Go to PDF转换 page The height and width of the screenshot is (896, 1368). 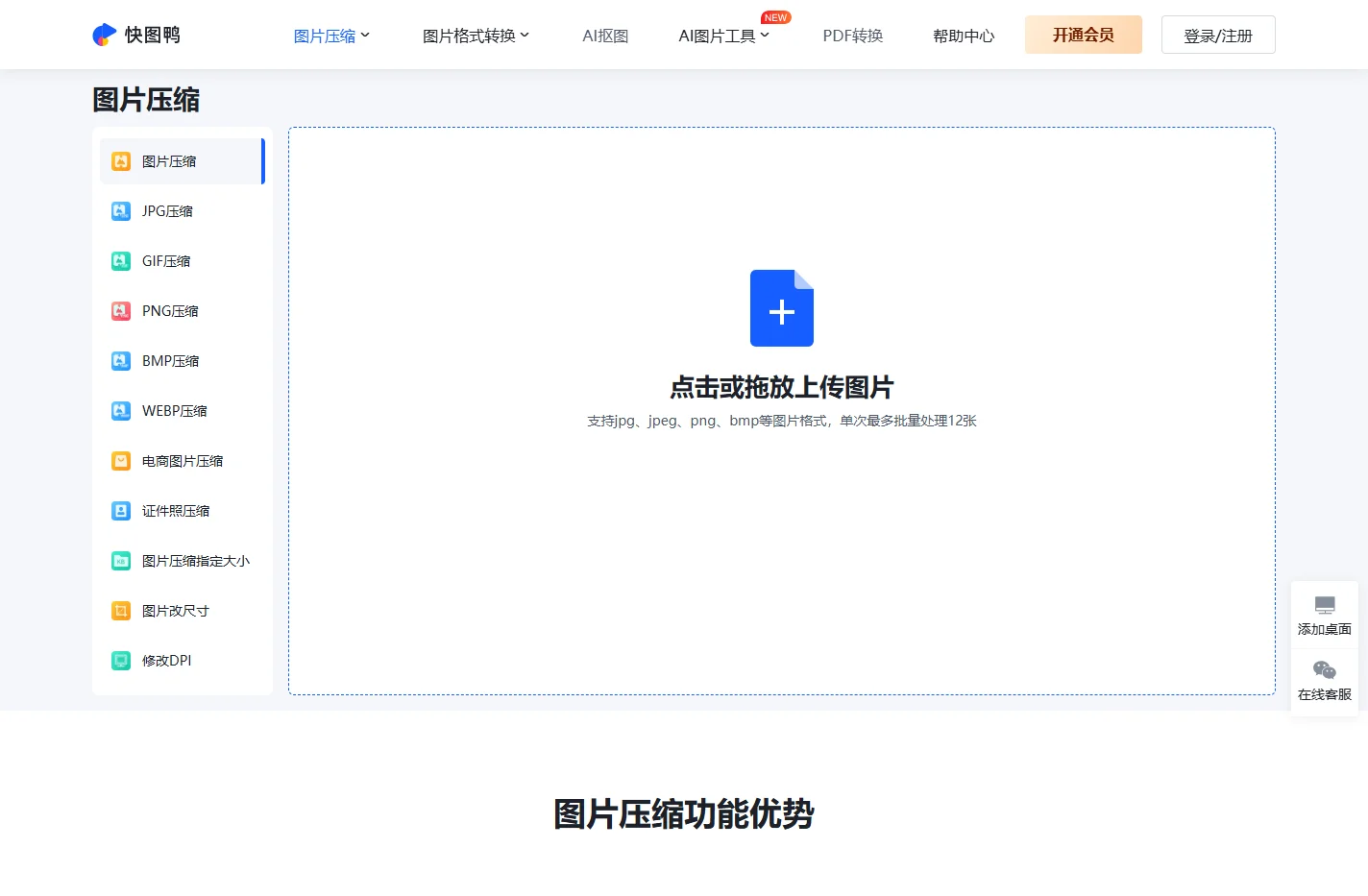(853, 36)
